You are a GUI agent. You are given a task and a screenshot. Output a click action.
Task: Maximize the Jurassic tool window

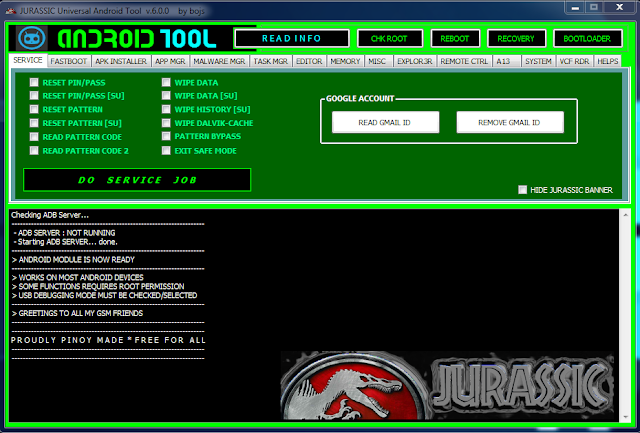click(594, 7)
